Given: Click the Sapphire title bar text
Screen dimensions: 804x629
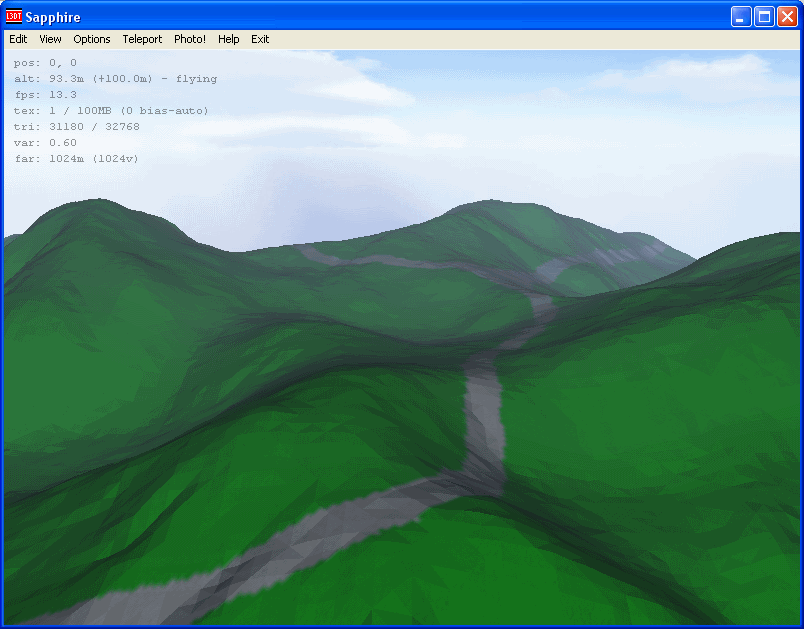Looking at the screenshot, I should point(52,17).
